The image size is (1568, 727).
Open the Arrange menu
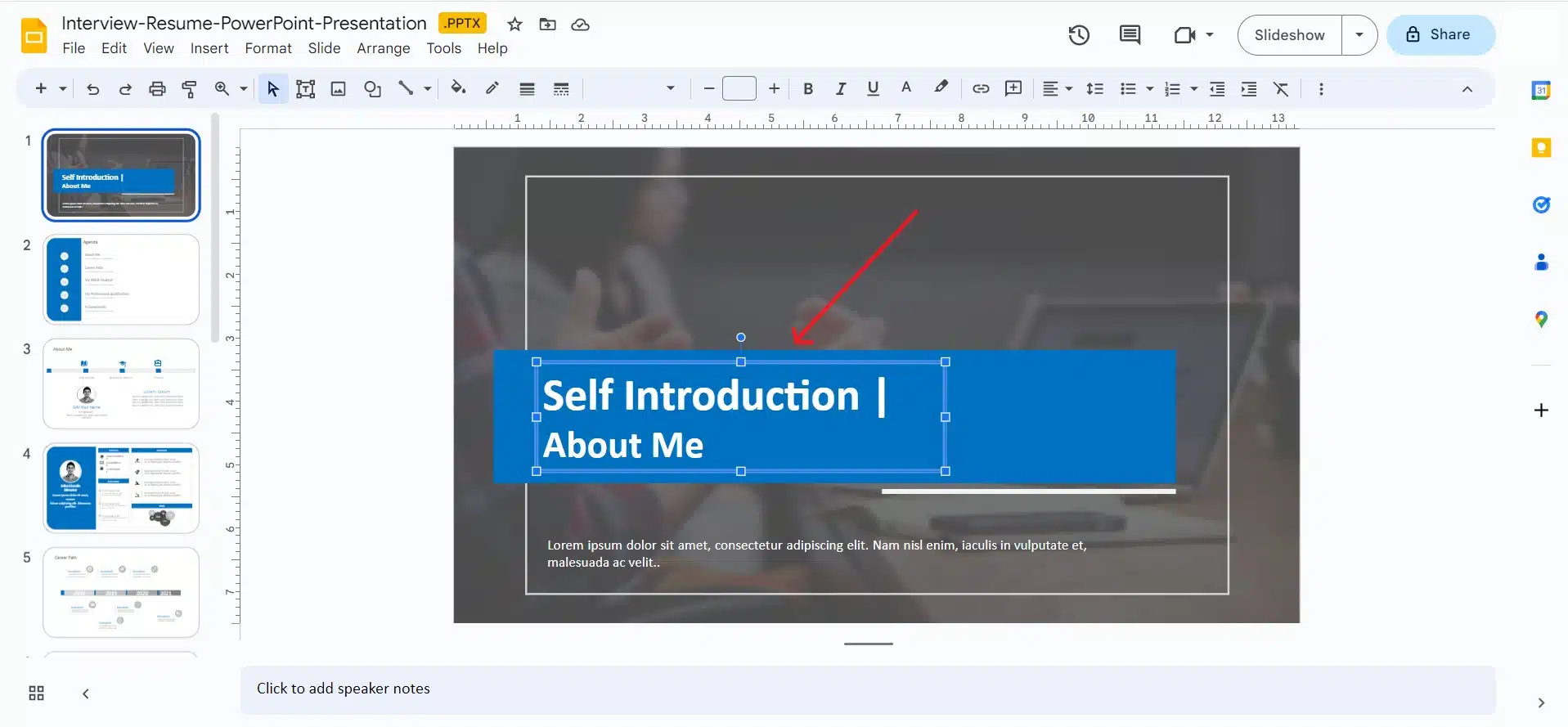[383, 48]
